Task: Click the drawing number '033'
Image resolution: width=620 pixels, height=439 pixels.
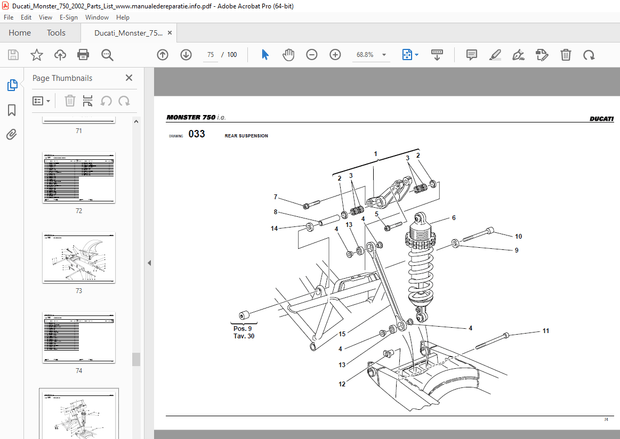Action: point(197,134)
